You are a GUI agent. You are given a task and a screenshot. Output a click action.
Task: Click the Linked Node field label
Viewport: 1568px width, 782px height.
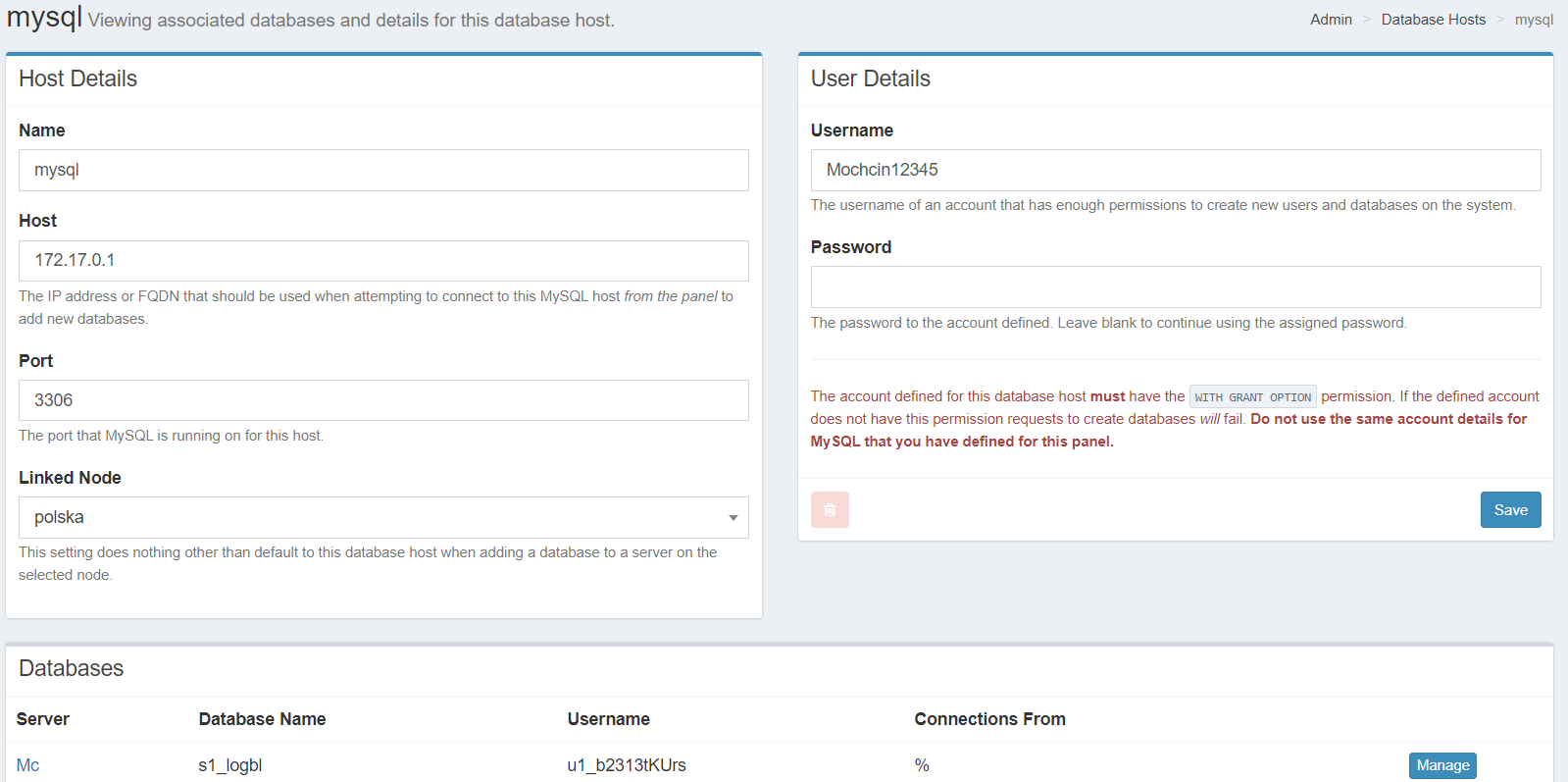tap(70, 478)
